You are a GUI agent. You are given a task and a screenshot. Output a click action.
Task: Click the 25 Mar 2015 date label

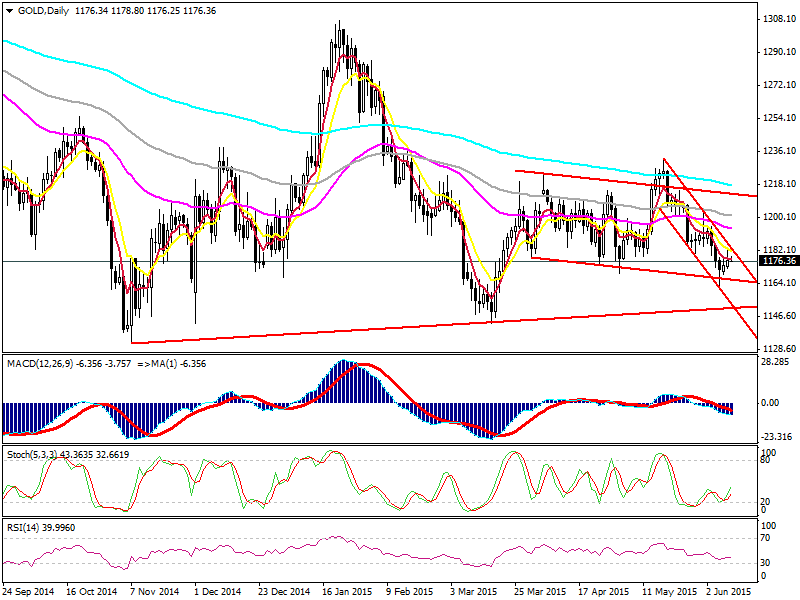pyautogui.click(x=540, y=592)
